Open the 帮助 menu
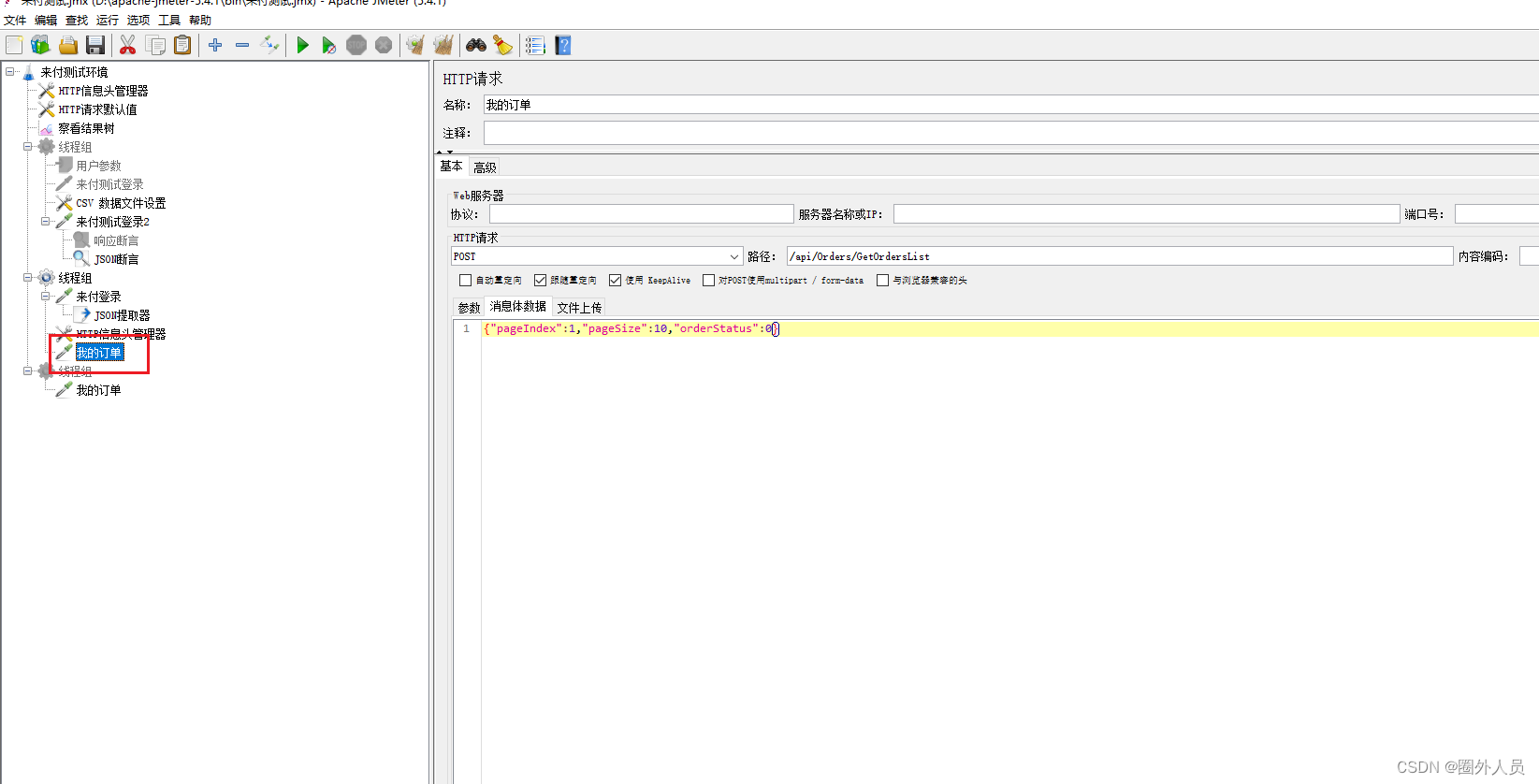This screenshot has width=1539, height=784. point(200,20)
